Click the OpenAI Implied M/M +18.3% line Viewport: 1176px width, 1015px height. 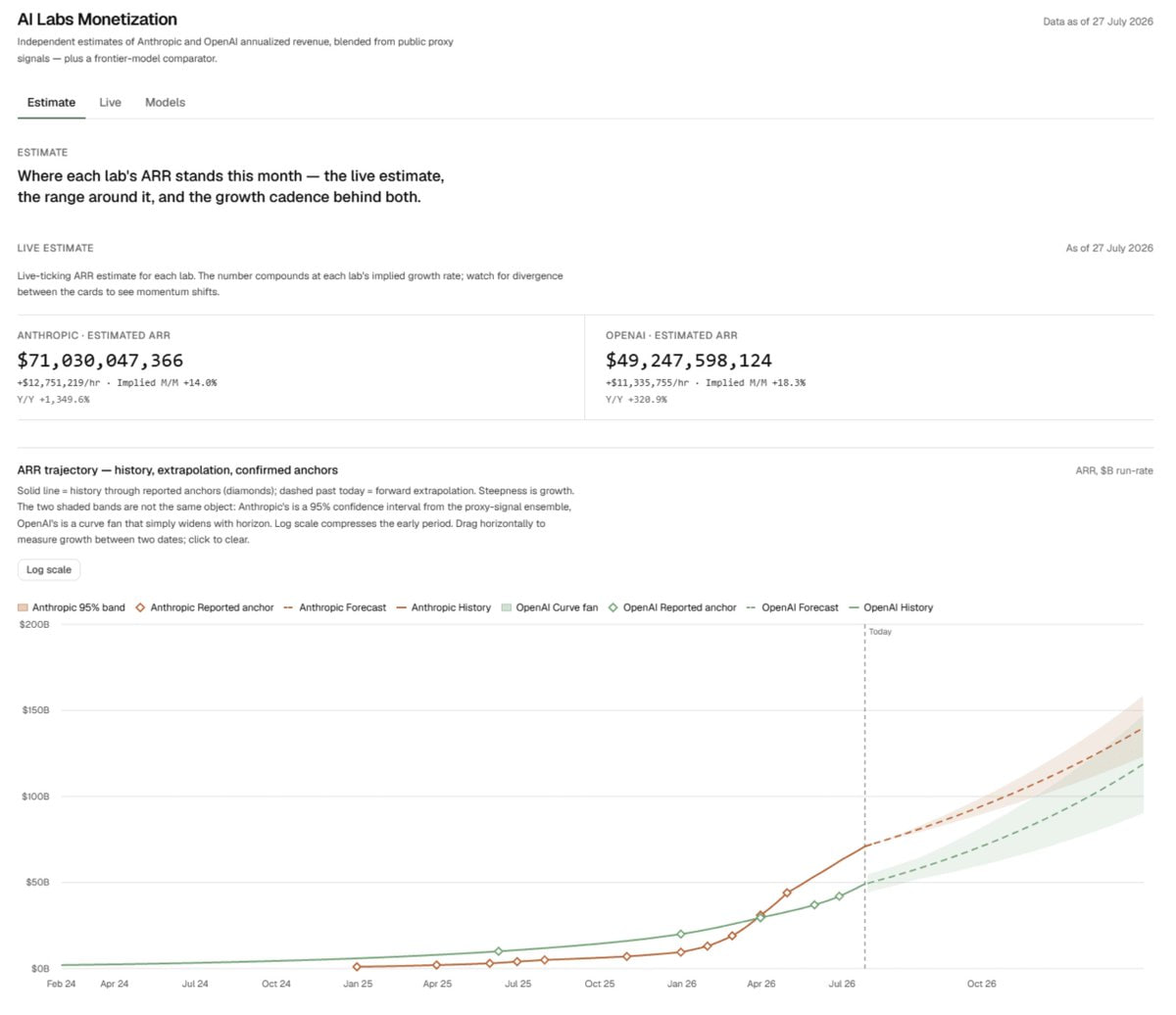pyautogui.click(x=706, y=383)
